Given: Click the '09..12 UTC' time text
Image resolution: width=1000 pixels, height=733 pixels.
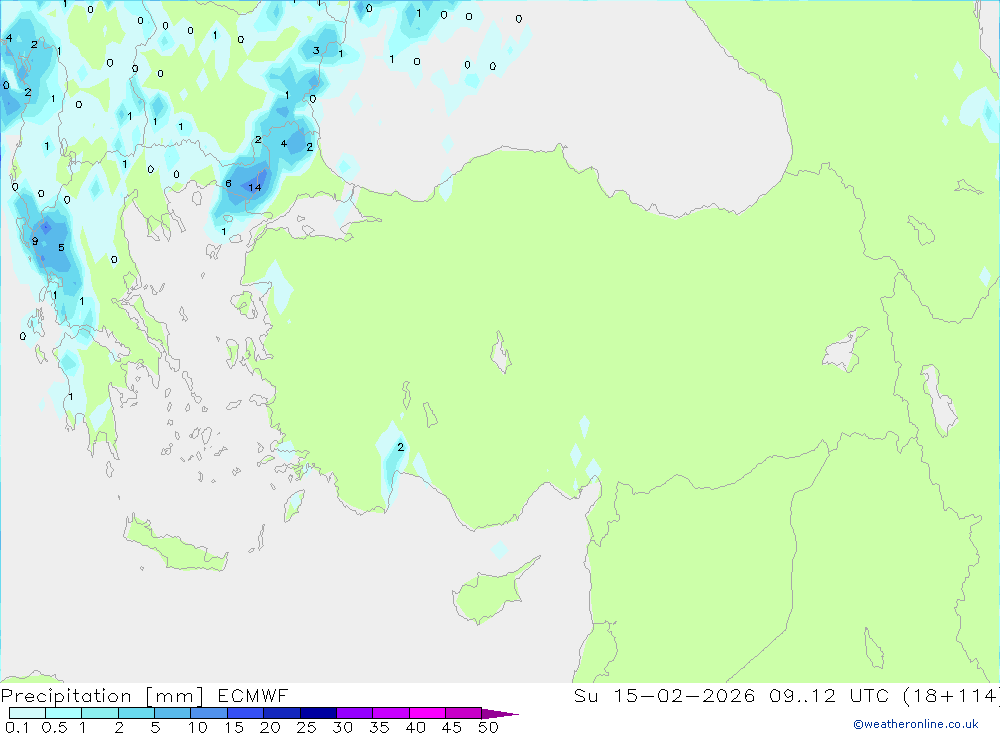Looking at the screenshot, I should pyautogui.click(x=828, y=695).
